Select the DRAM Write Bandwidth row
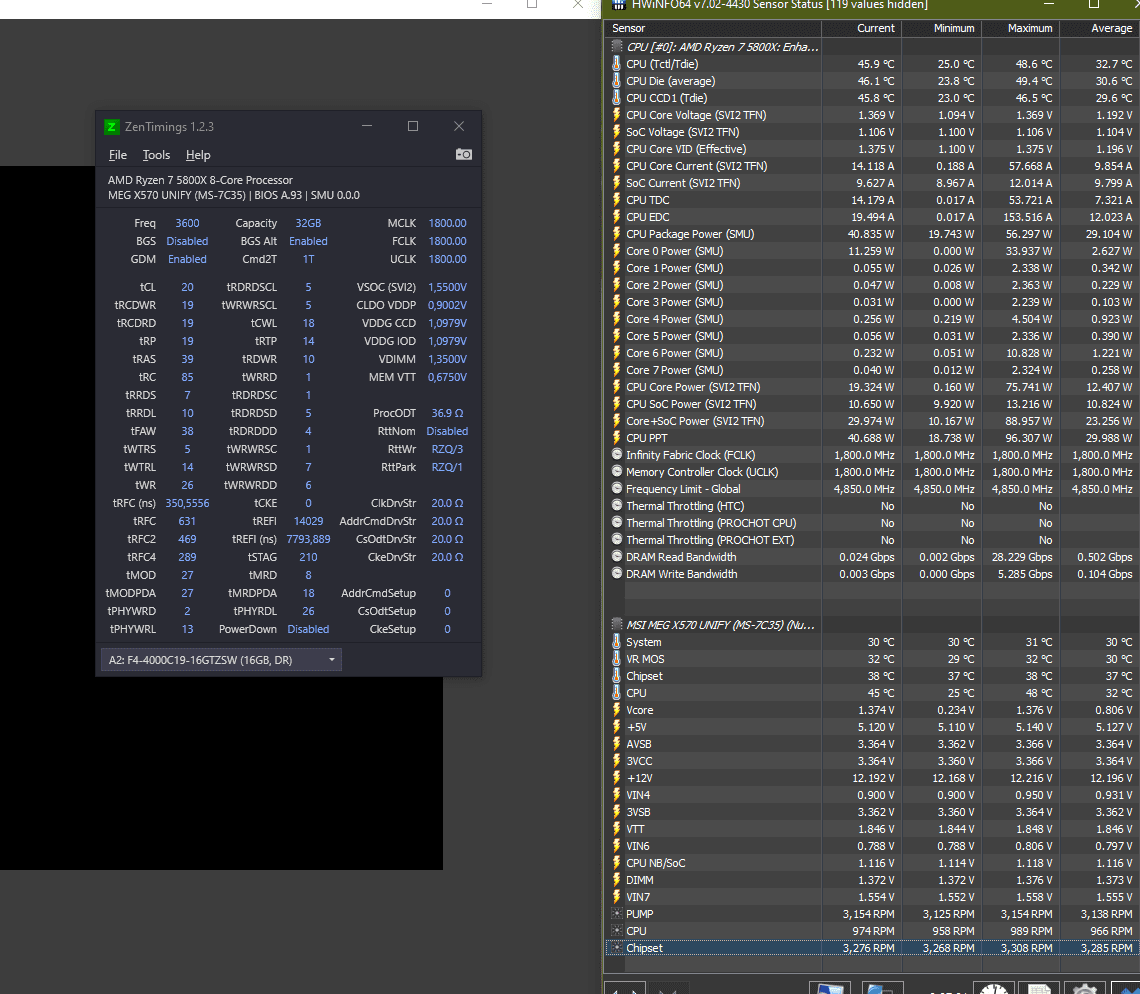Viewport: 1140px width, 994px height. tap(872, 574)
